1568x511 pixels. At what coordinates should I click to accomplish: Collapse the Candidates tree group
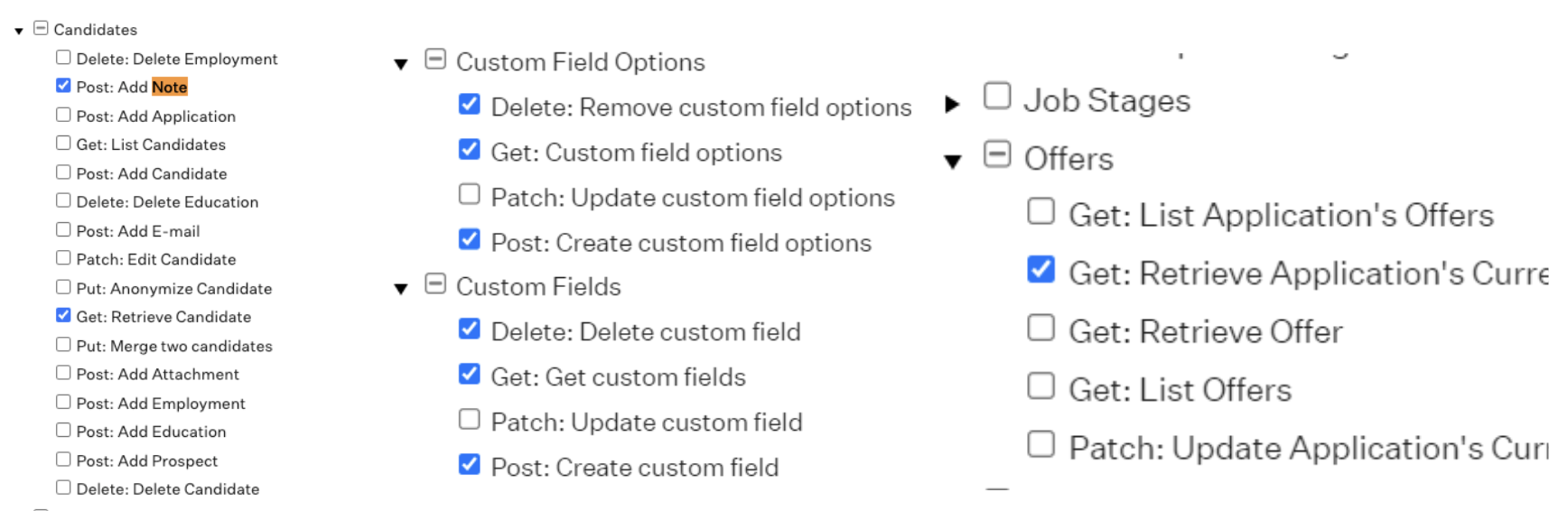click(x=18, y=31)
